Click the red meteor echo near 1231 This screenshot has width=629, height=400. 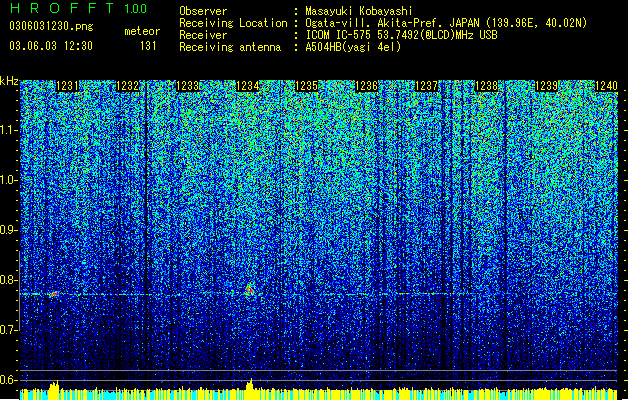coord(54,294)
